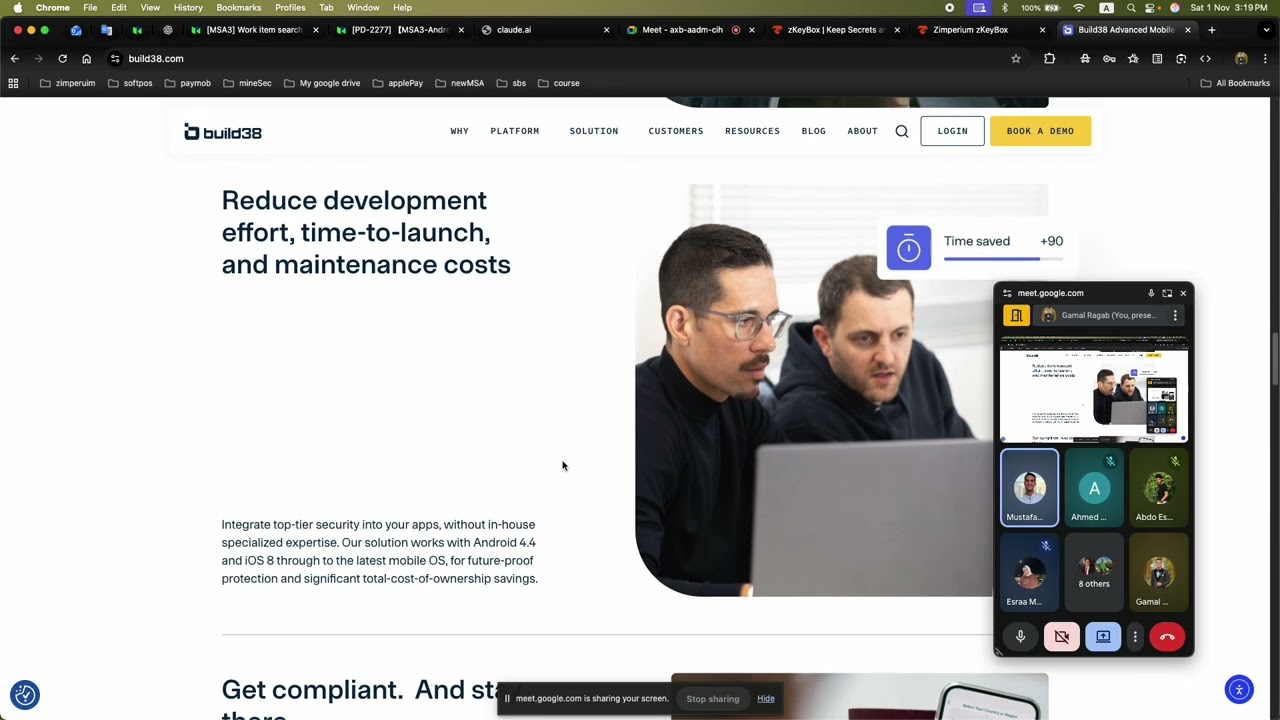Image resolution: width=1280 pixels, height=720 pixels.
Task: Open the History menu
Action: tap(188, 7)
